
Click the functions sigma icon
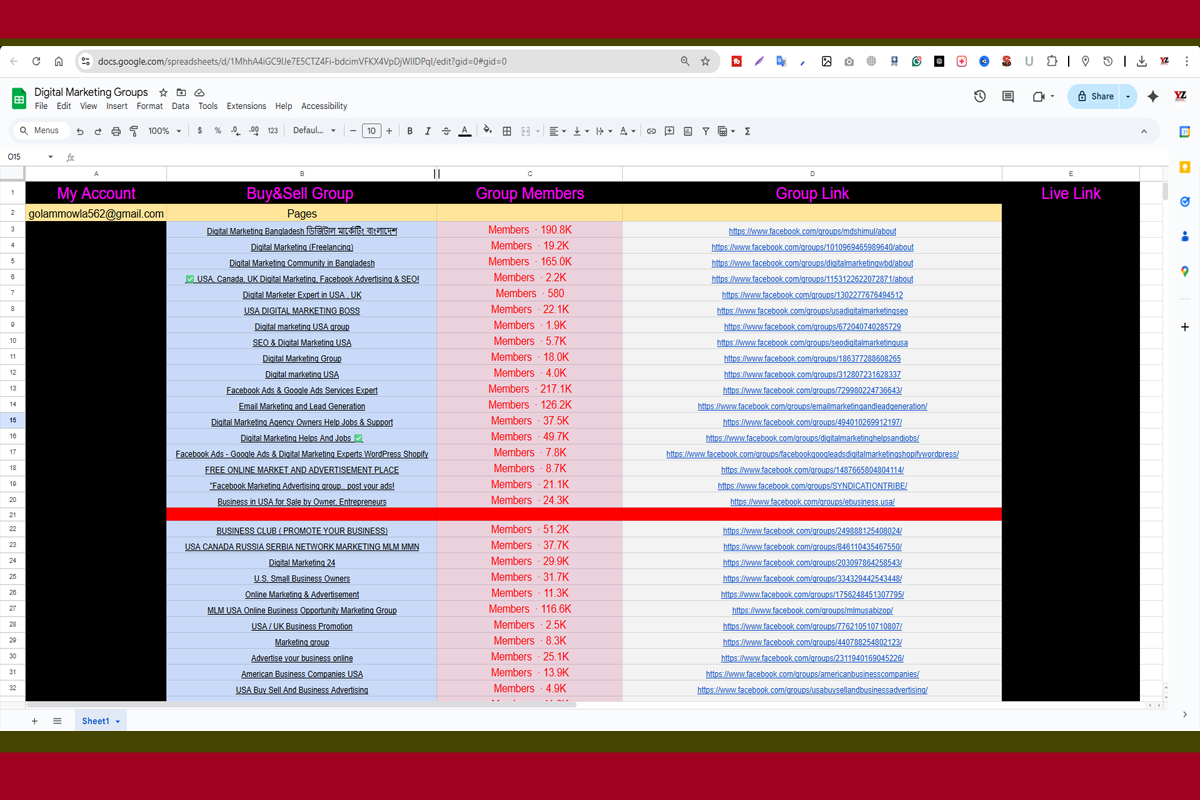tap(747, 131)
